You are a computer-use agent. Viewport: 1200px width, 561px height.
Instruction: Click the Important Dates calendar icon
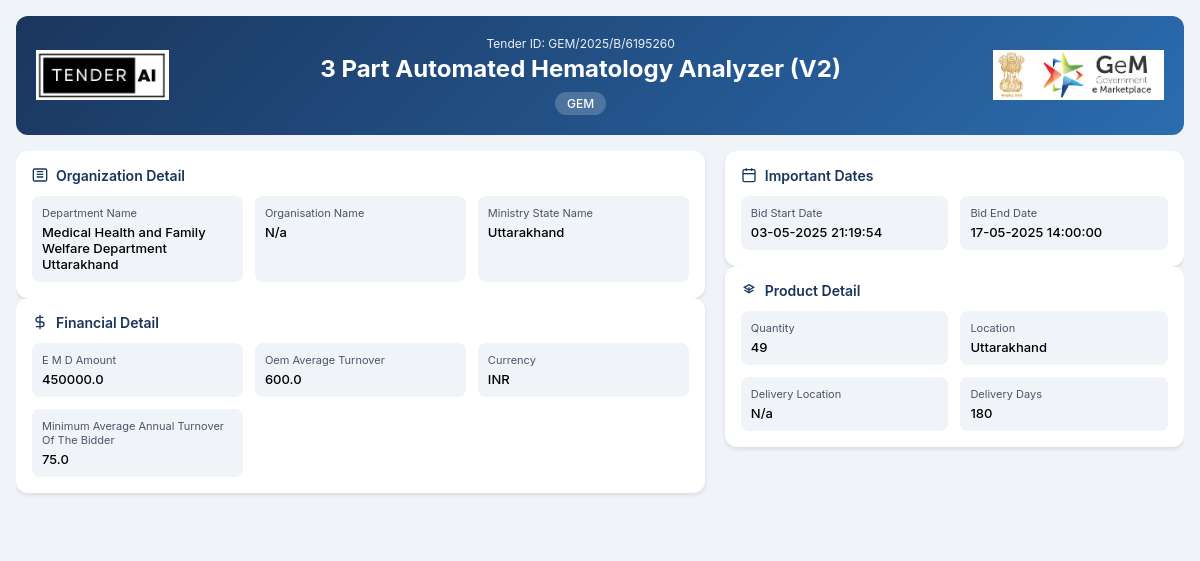[x=749, y=175]
